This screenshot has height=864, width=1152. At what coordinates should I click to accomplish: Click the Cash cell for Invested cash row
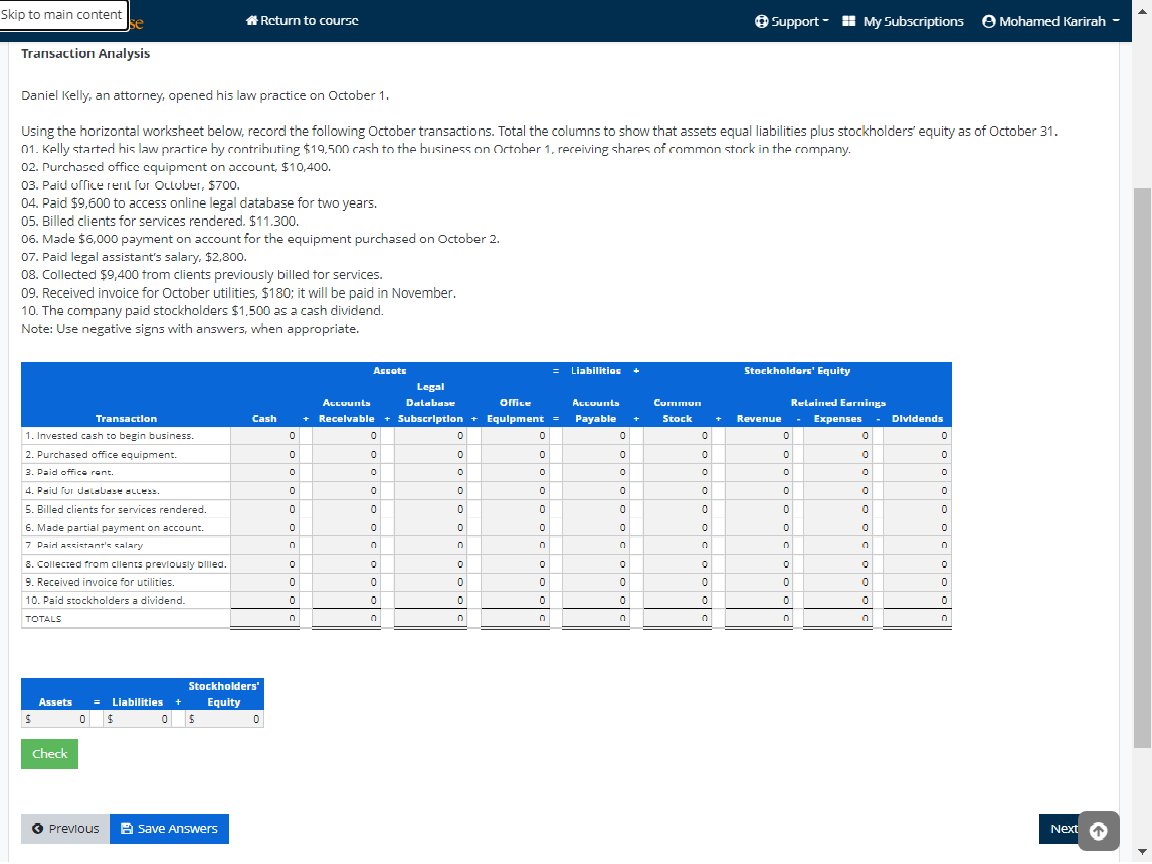[265, 435]
